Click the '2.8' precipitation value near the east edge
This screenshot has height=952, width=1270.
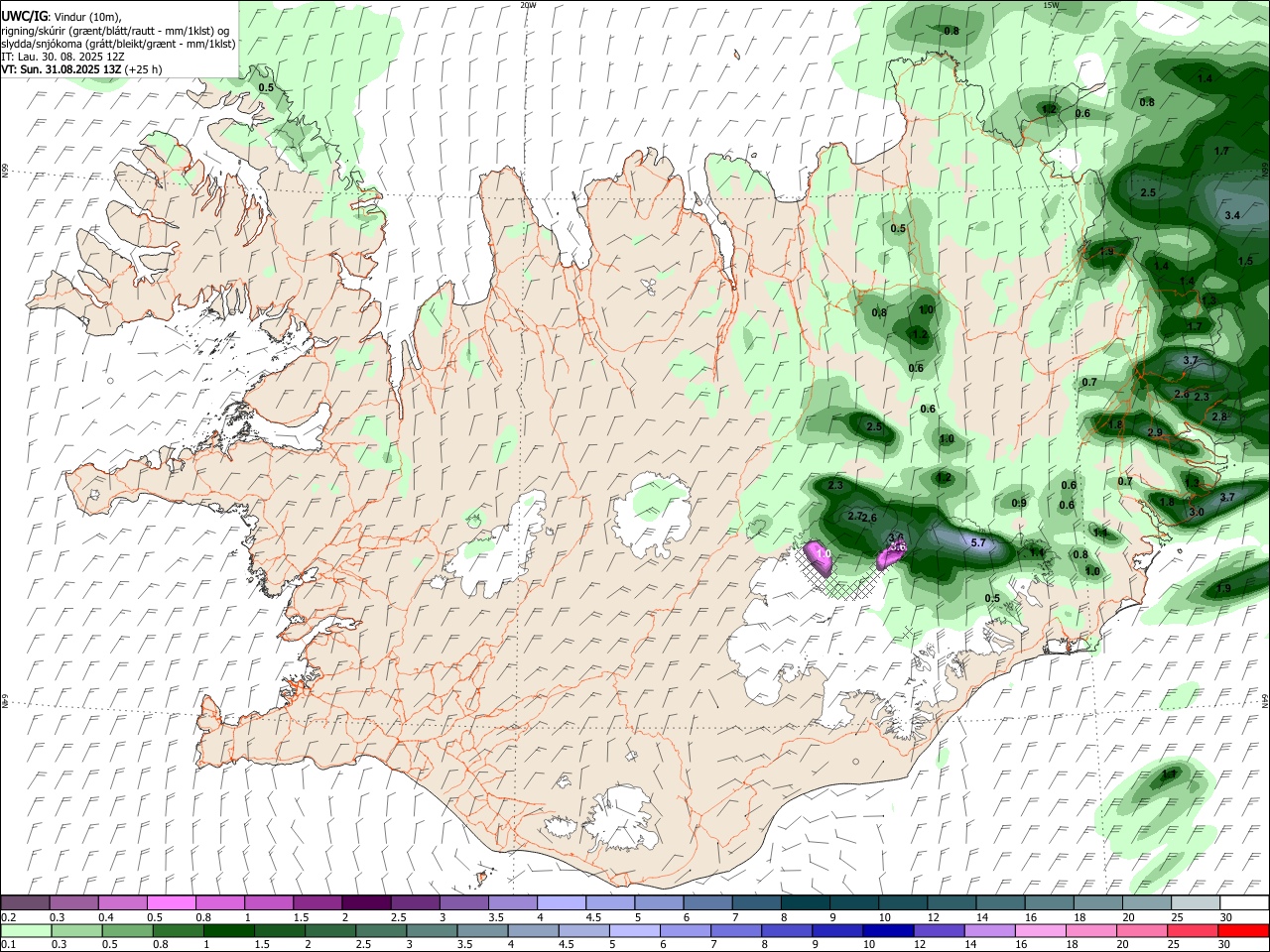point(1218,416)
